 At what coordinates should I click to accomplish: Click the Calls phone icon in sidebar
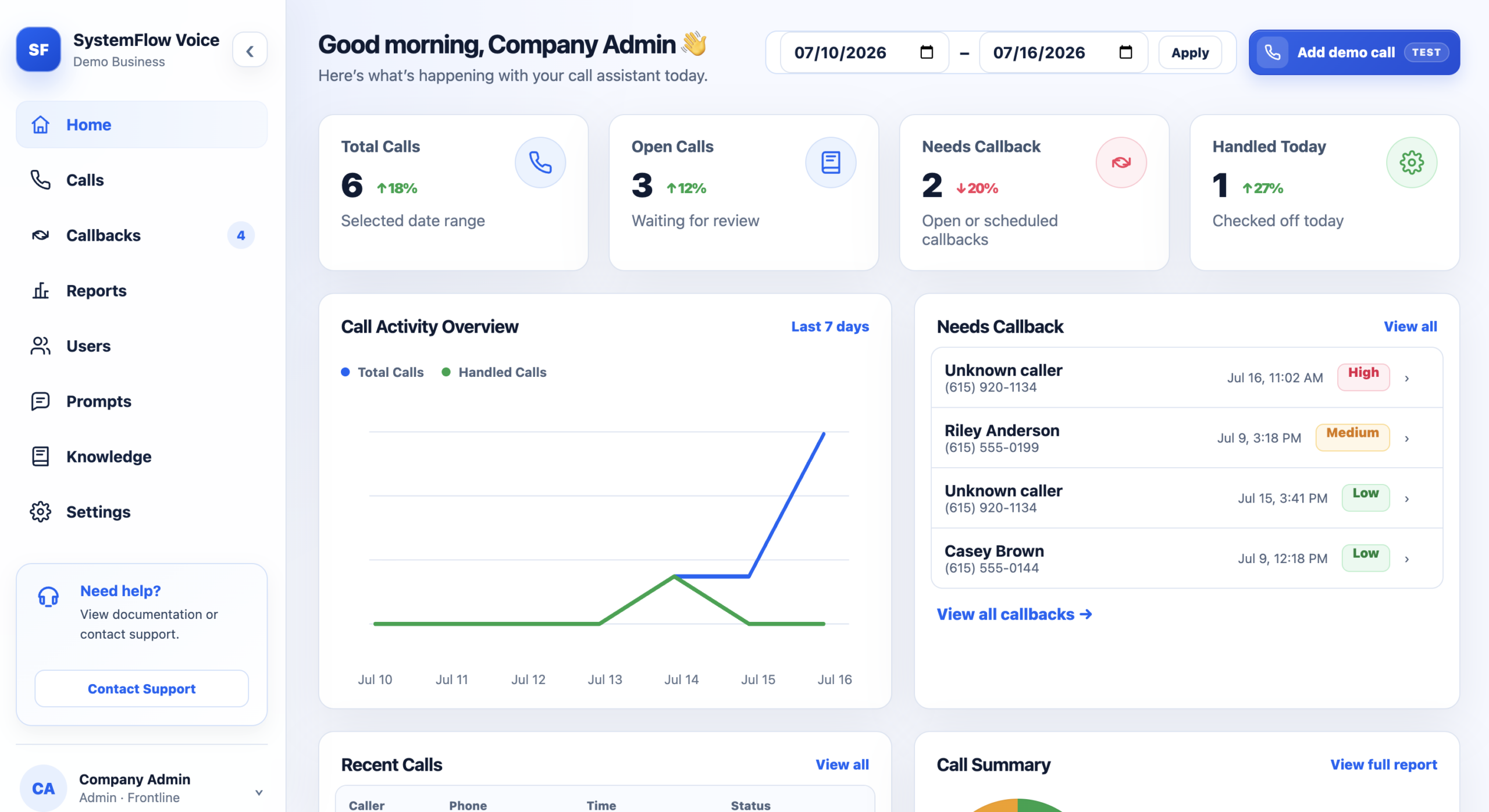pos(40,180)
